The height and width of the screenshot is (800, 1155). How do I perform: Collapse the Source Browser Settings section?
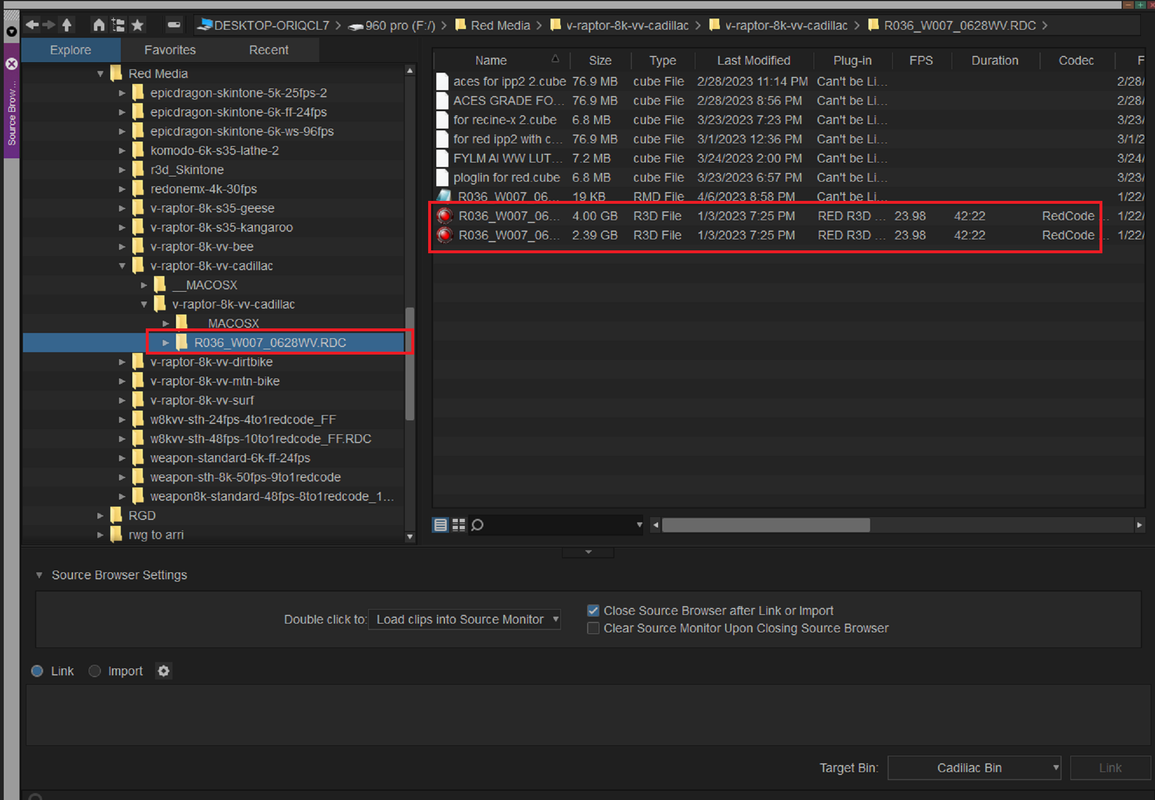click(39, 575)
